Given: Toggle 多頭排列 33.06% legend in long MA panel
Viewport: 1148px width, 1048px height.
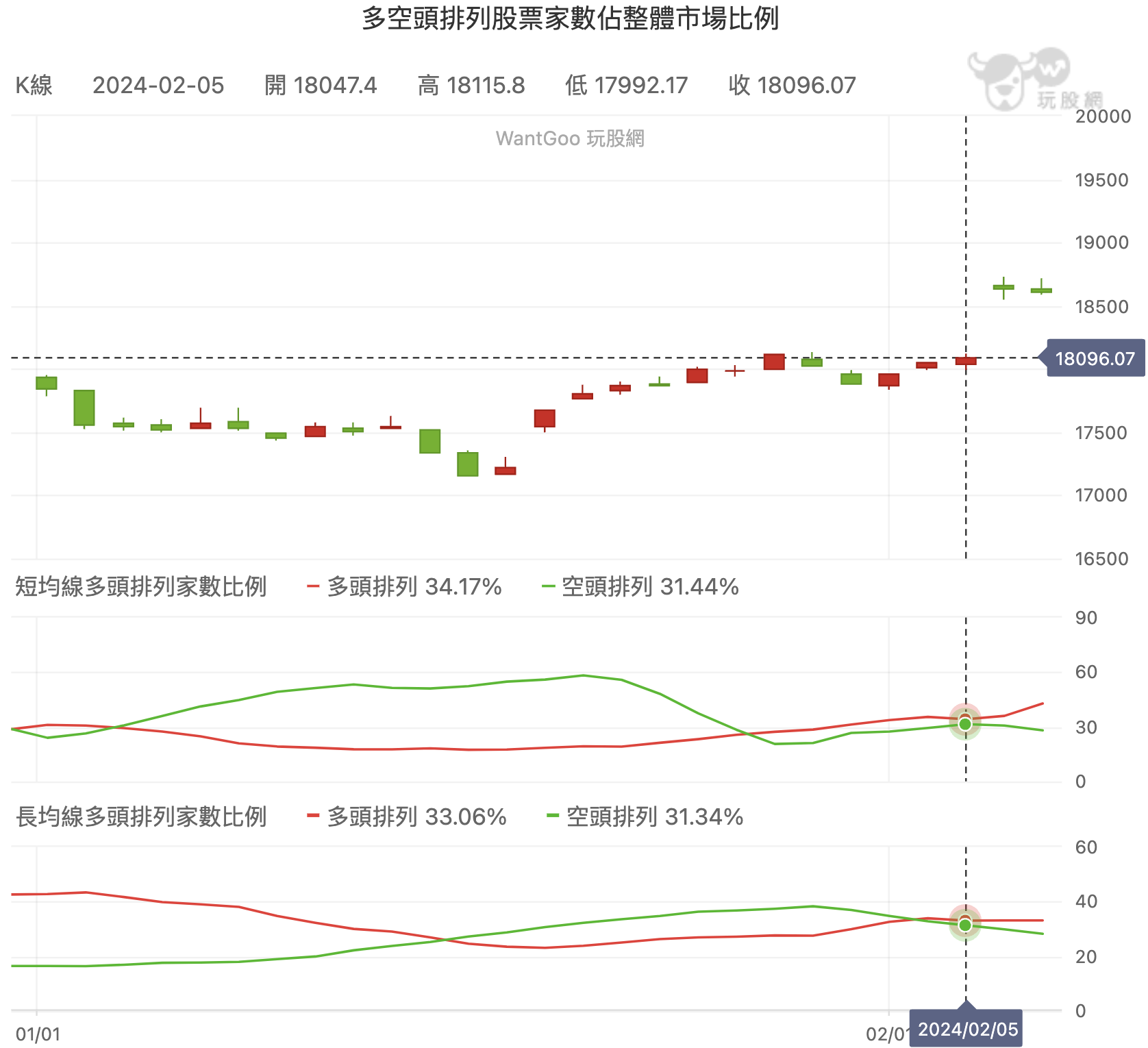Looking at the screenshot, I should 407,816.
